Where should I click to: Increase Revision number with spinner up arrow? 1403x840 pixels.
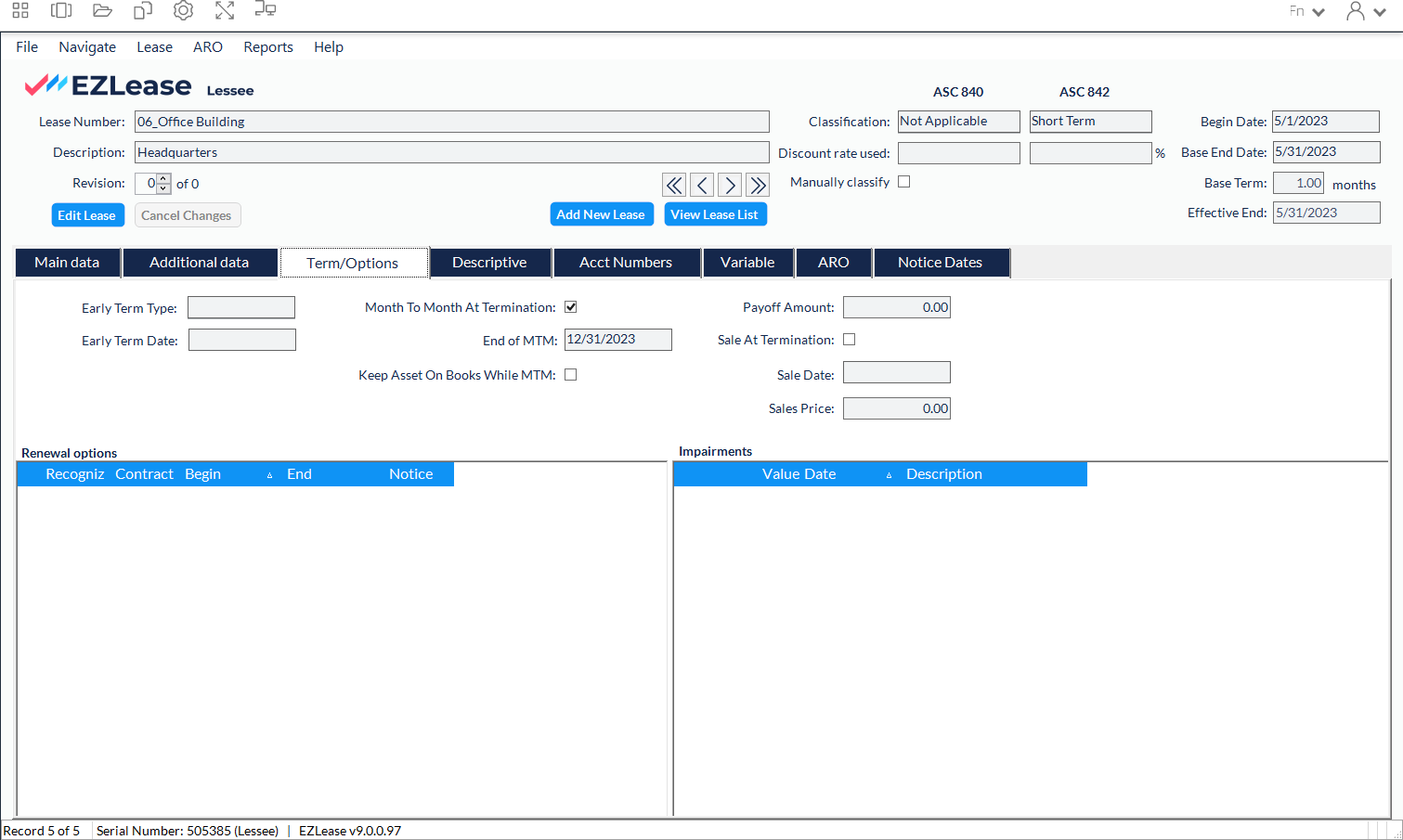pos(163,178)
